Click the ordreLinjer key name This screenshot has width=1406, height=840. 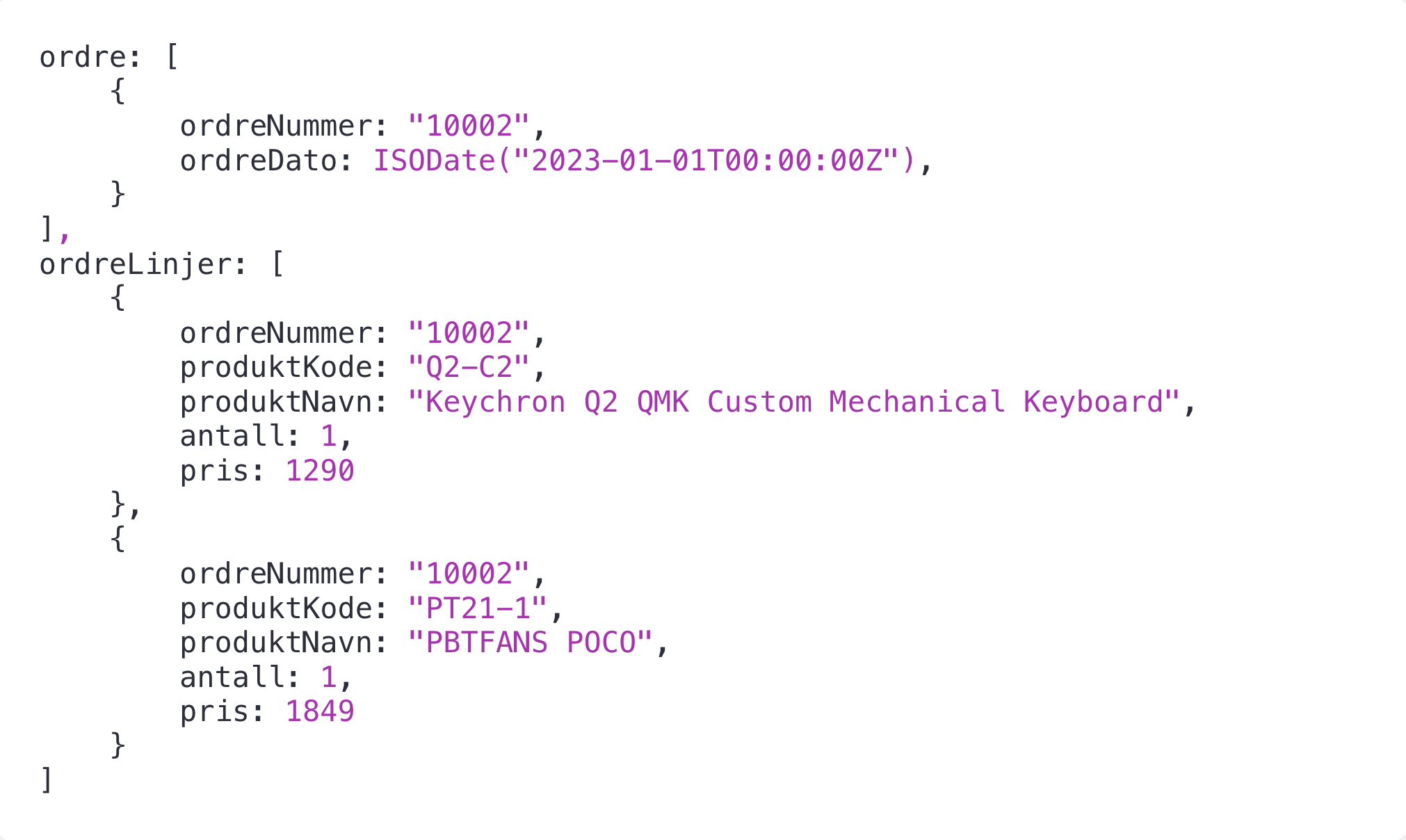(x=135, y=264)
